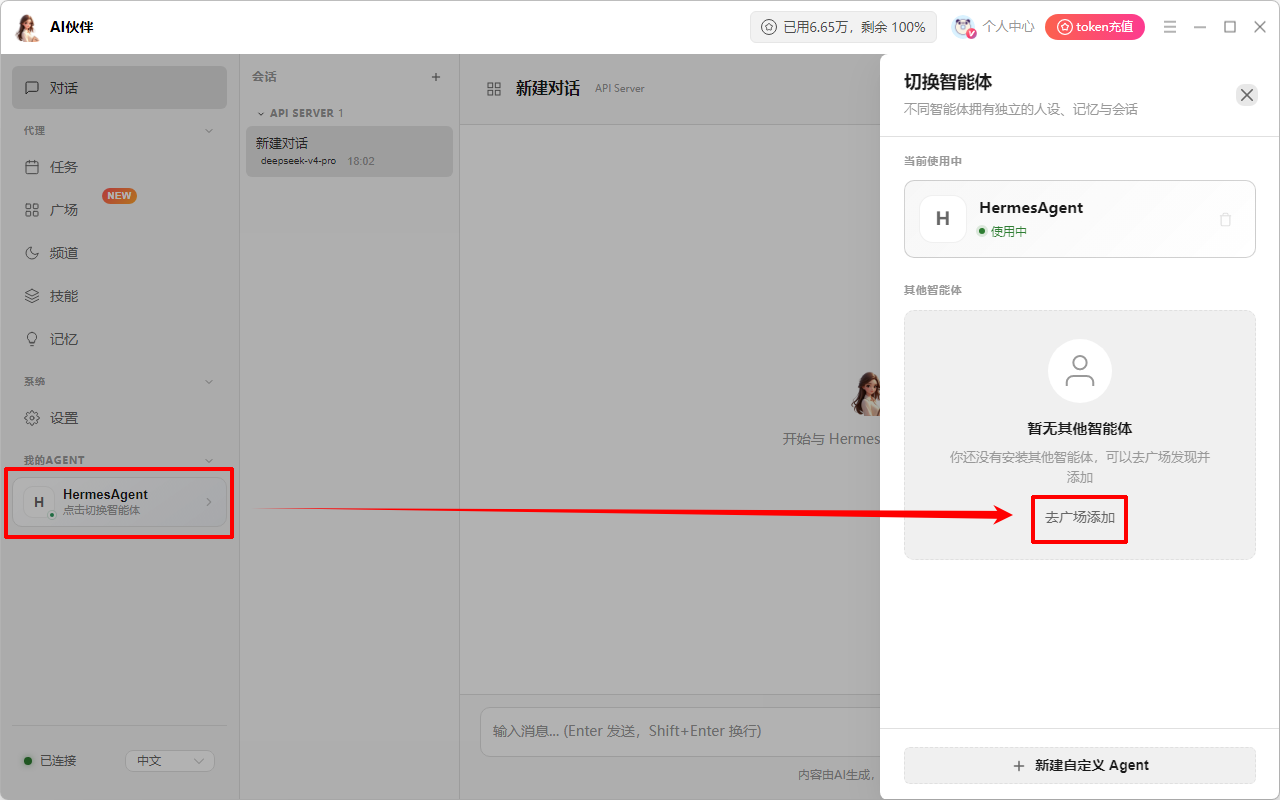Open the 对话 chat section
This screenshot has height=800, width=1280.
pos(119,88)
